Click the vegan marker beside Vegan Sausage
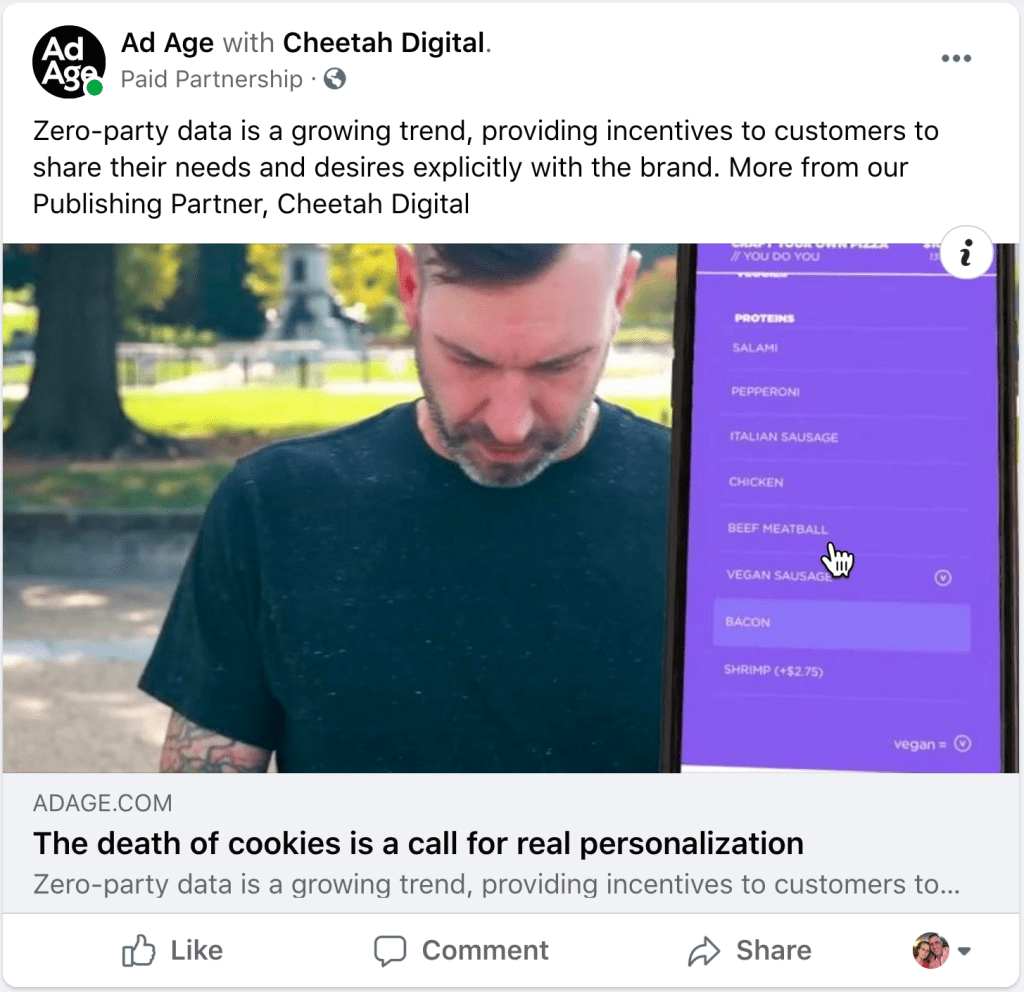 click(942, 577)
